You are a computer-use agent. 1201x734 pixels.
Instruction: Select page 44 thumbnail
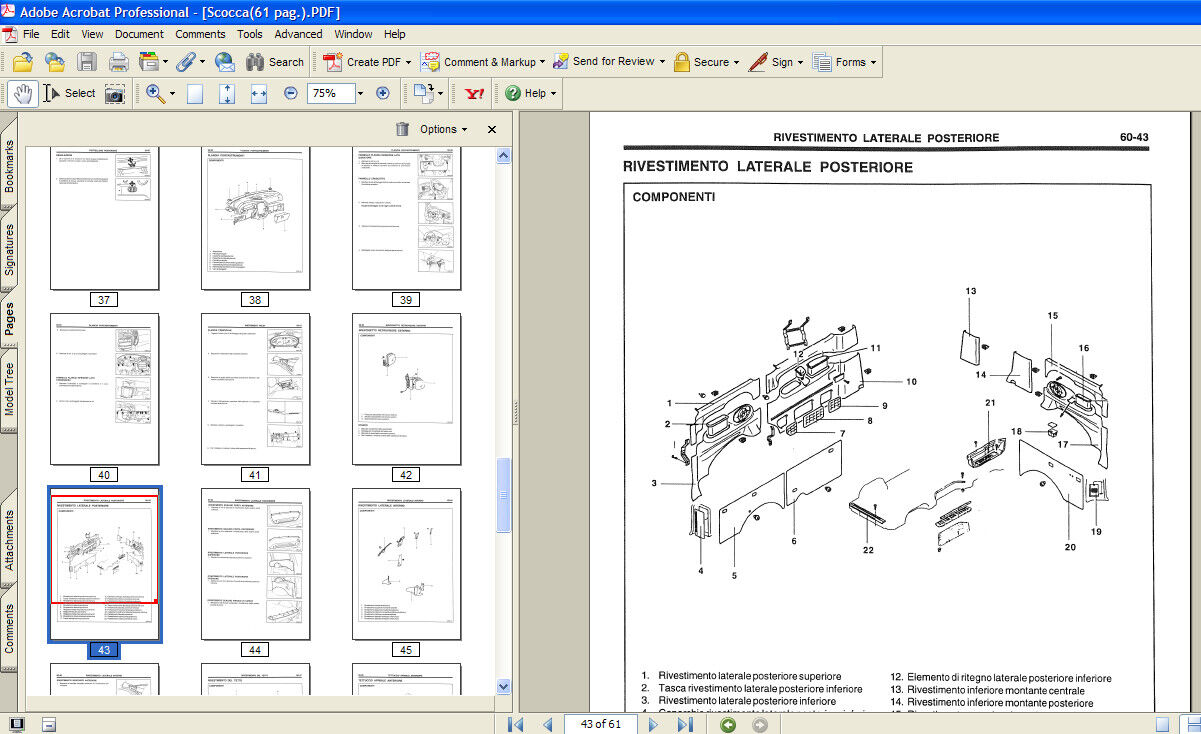tap(255, 564)
